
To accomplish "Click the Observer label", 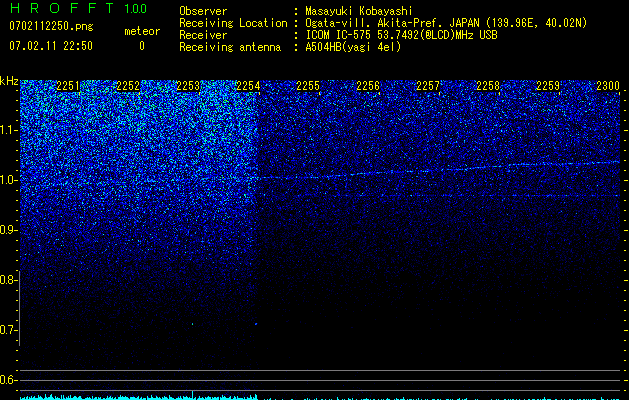I will [203, 11].
